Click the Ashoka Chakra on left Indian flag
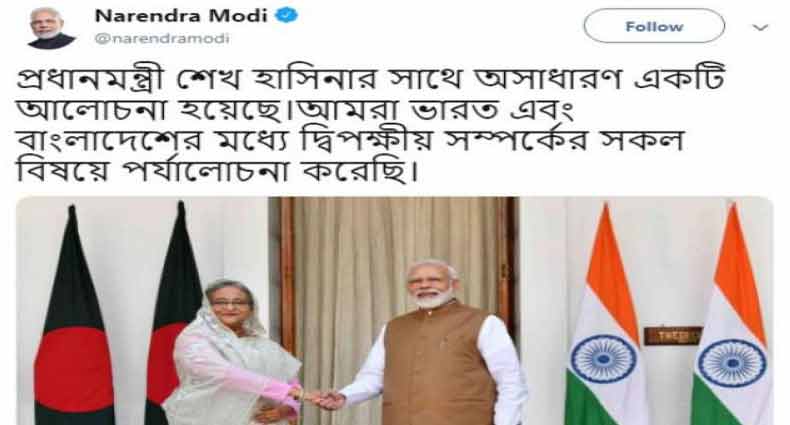Image resolution: width=790 pixels, height=425 pixels. point(603,359)
